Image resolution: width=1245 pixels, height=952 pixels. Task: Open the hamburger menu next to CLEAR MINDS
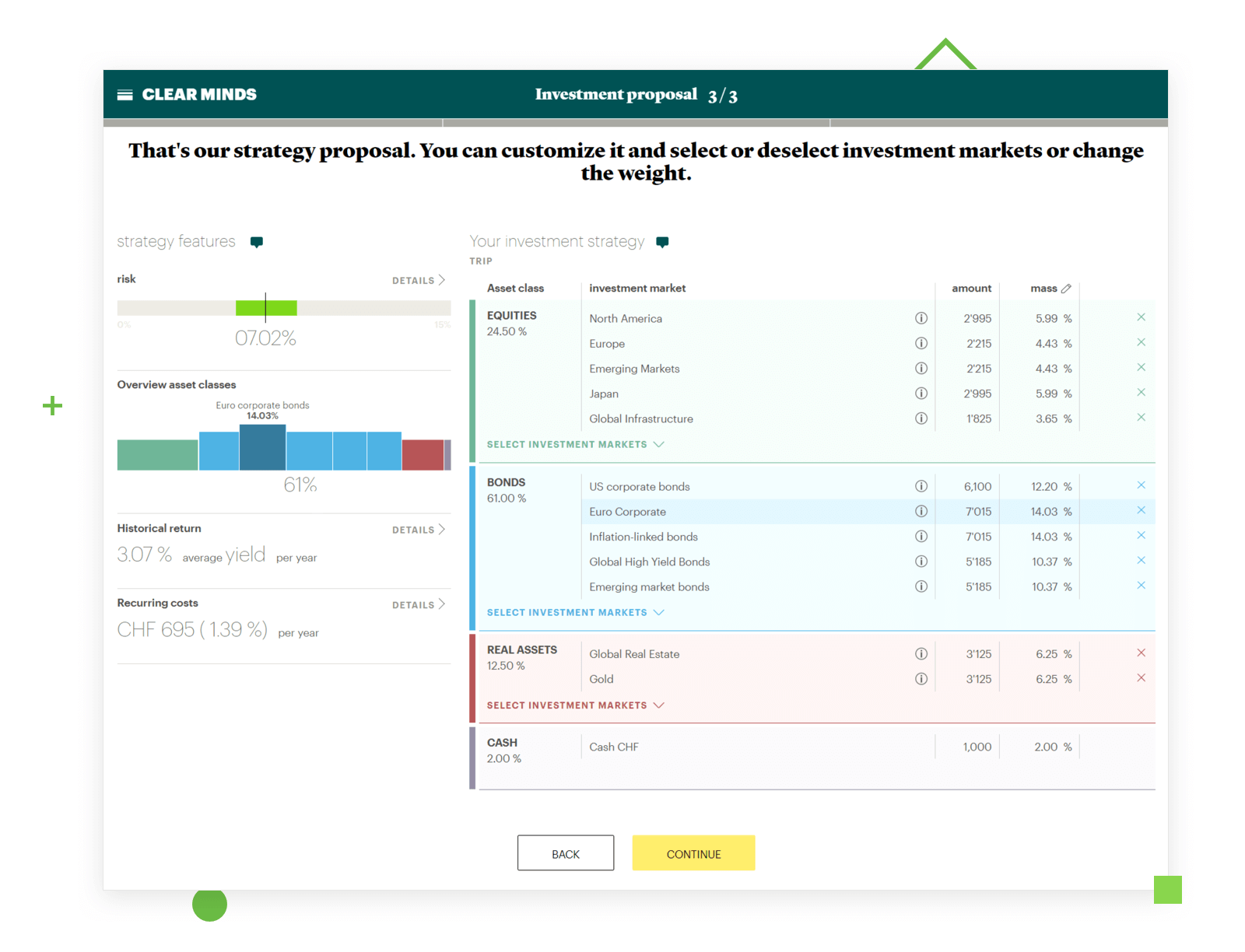tap(125, 94)
